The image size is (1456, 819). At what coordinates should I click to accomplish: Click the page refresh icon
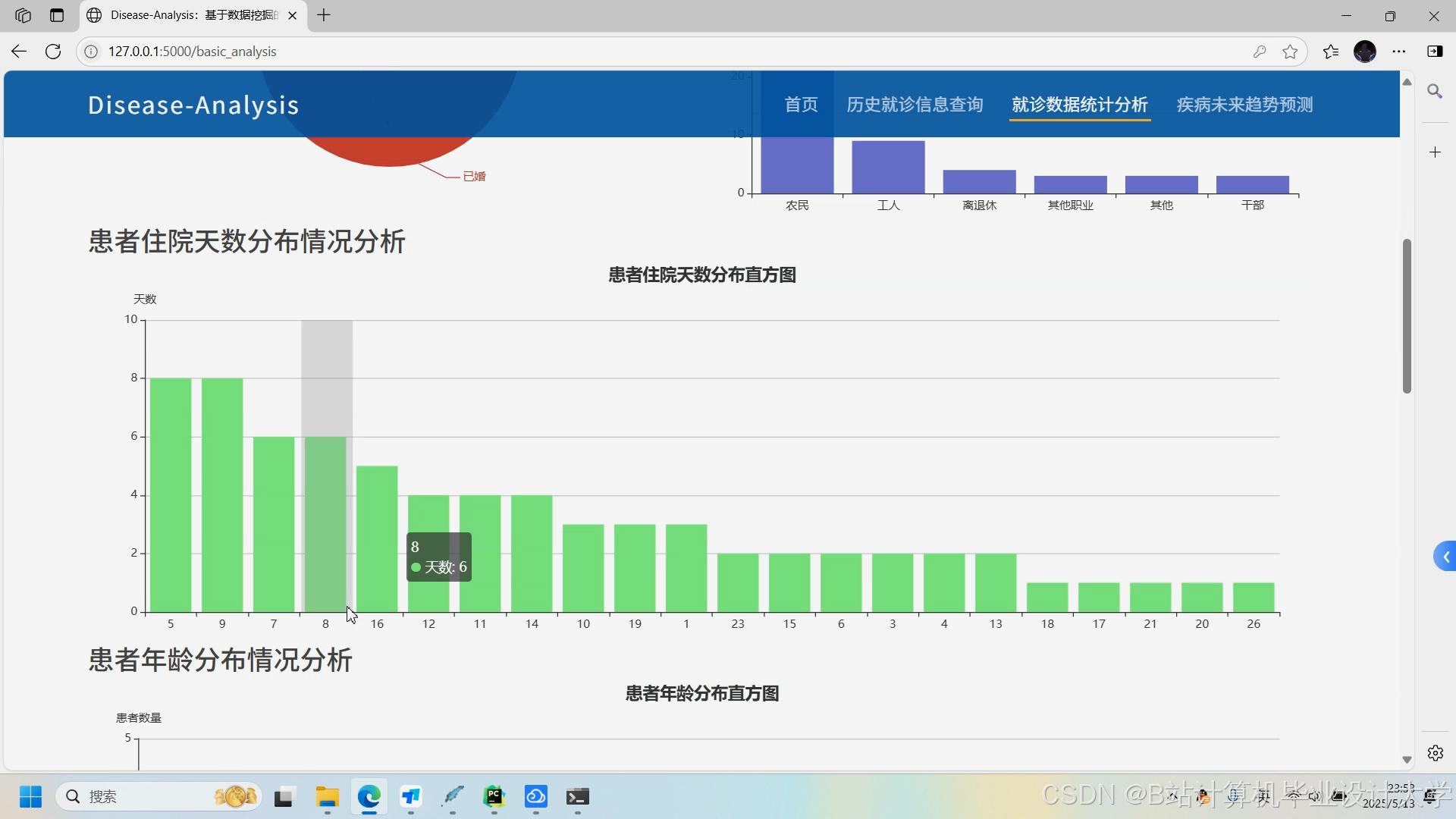tap(53, 51)
